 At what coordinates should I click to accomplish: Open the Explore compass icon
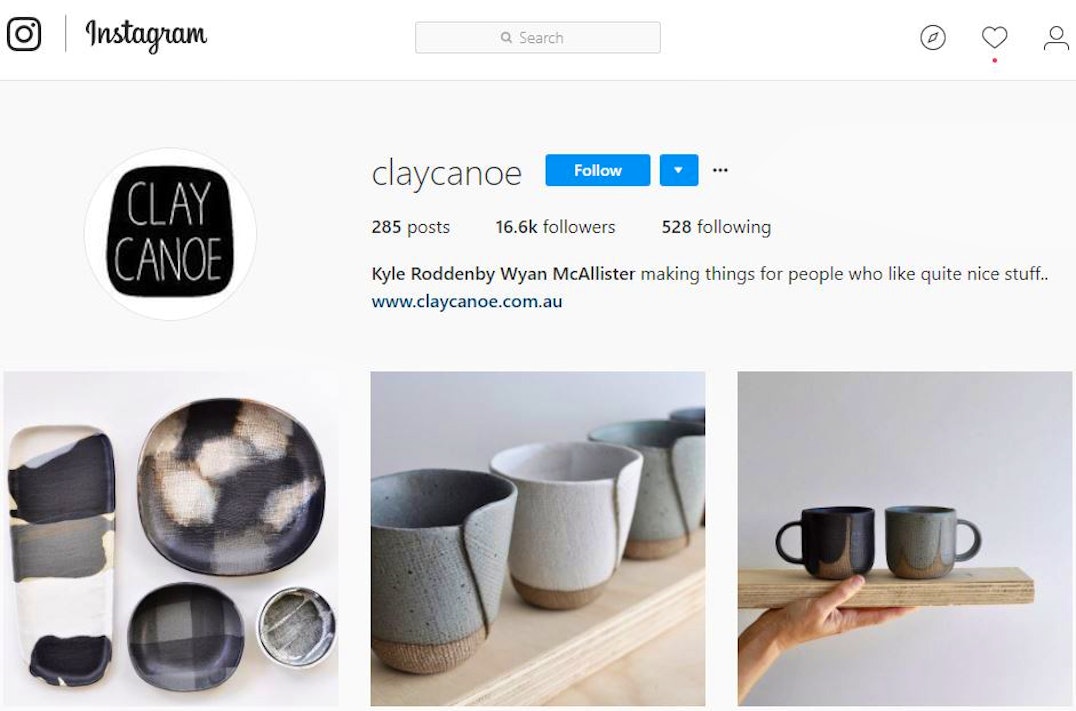pos(933,37)
